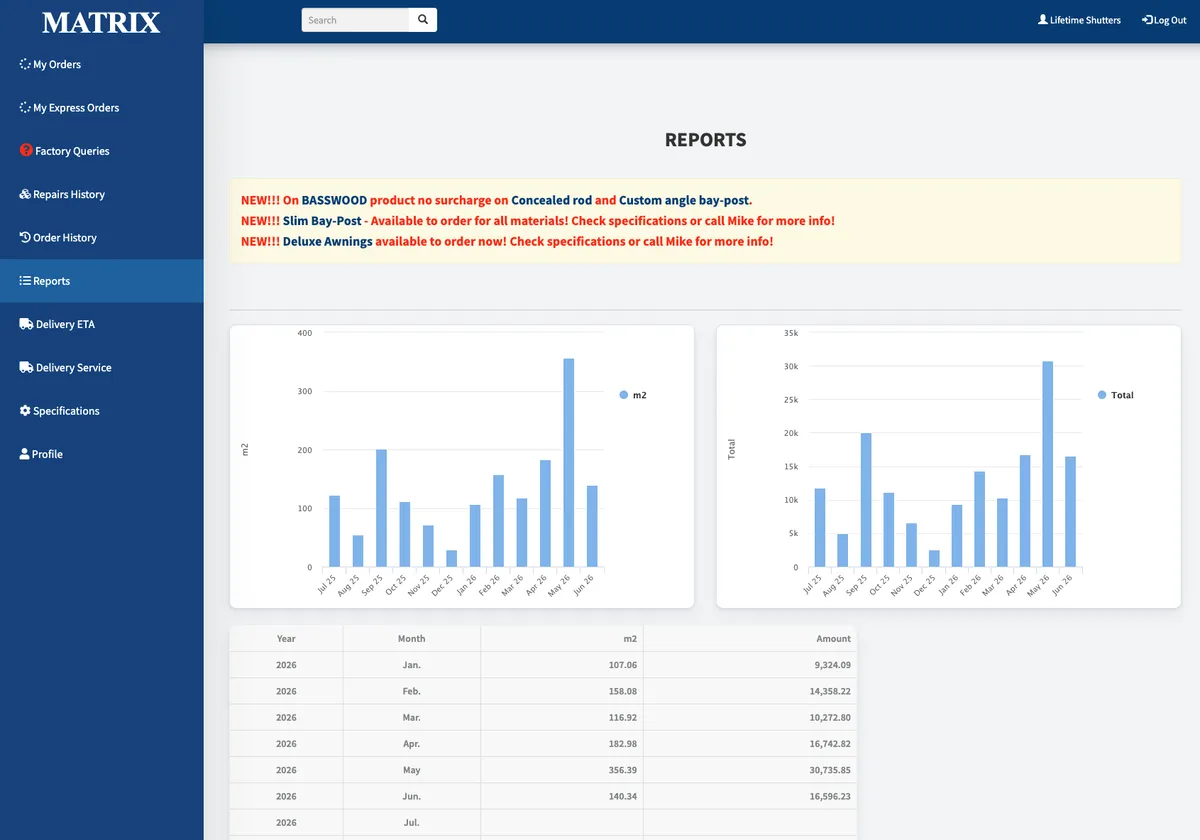Viewport: 1200px width, 840px height.
Task: Toggle the Total legend series
Action: [x=1115, y=395]
